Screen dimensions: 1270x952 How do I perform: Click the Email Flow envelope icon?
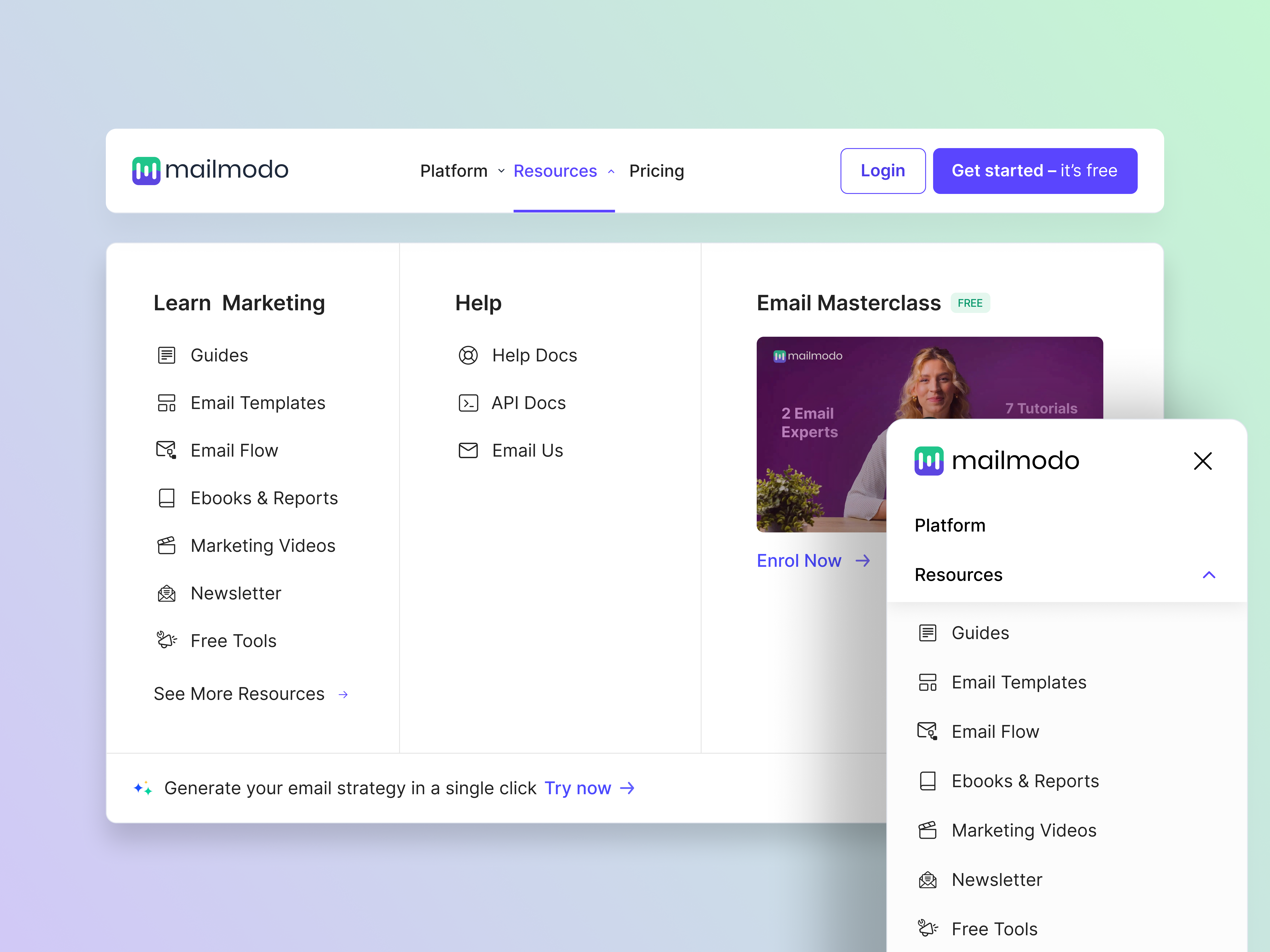[166, 450]
